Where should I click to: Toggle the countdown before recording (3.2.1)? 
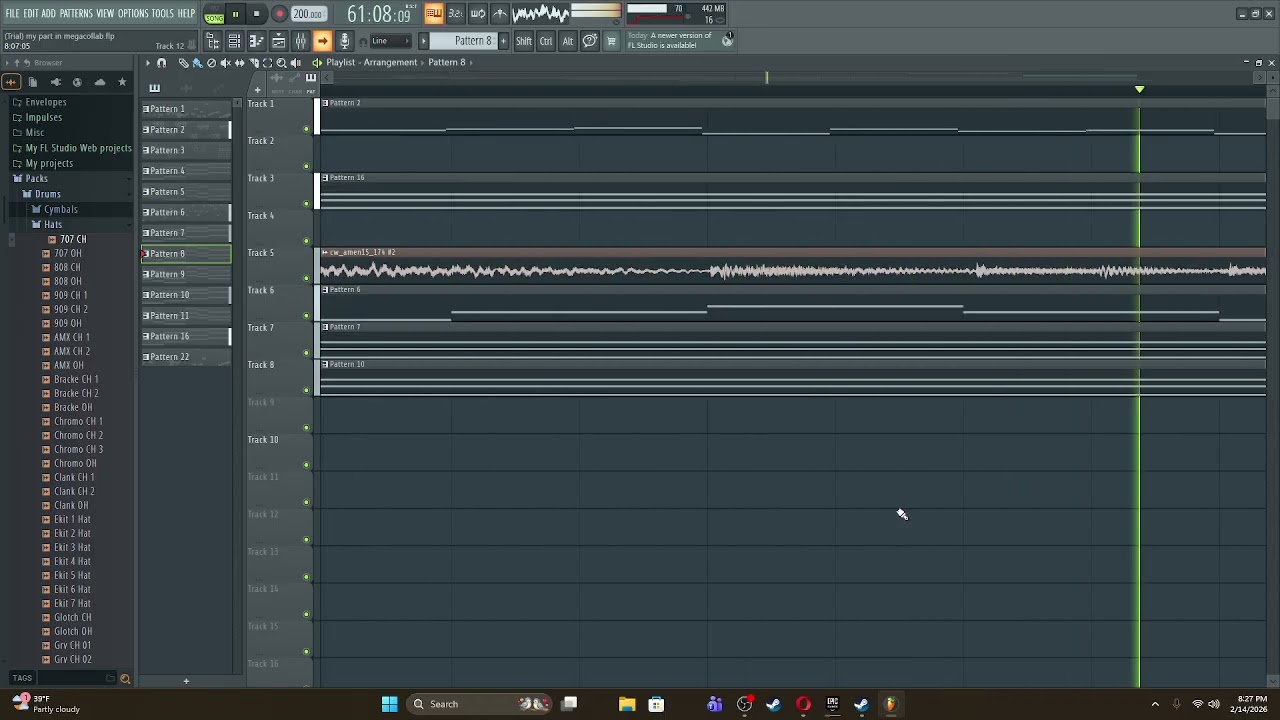pyautogui.click(x=455, y=13)
